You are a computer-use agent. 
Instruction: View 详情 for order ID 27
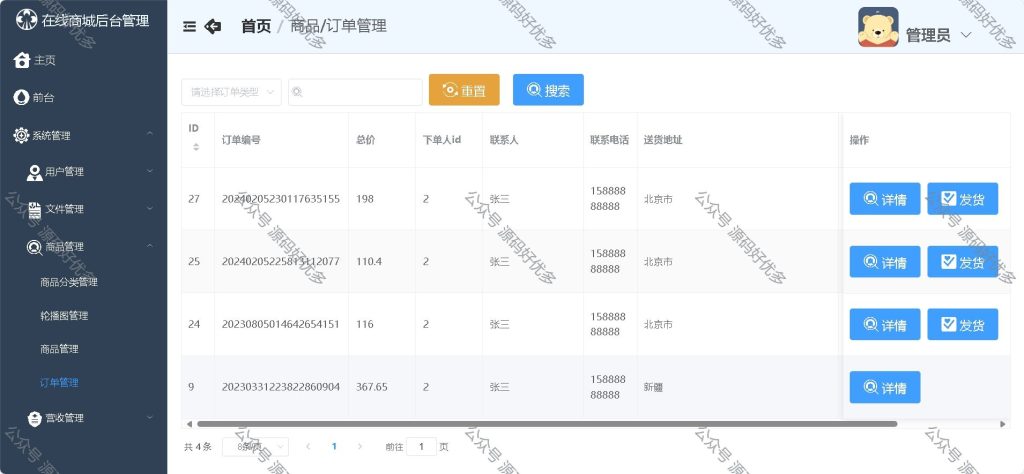click(885, 199)
